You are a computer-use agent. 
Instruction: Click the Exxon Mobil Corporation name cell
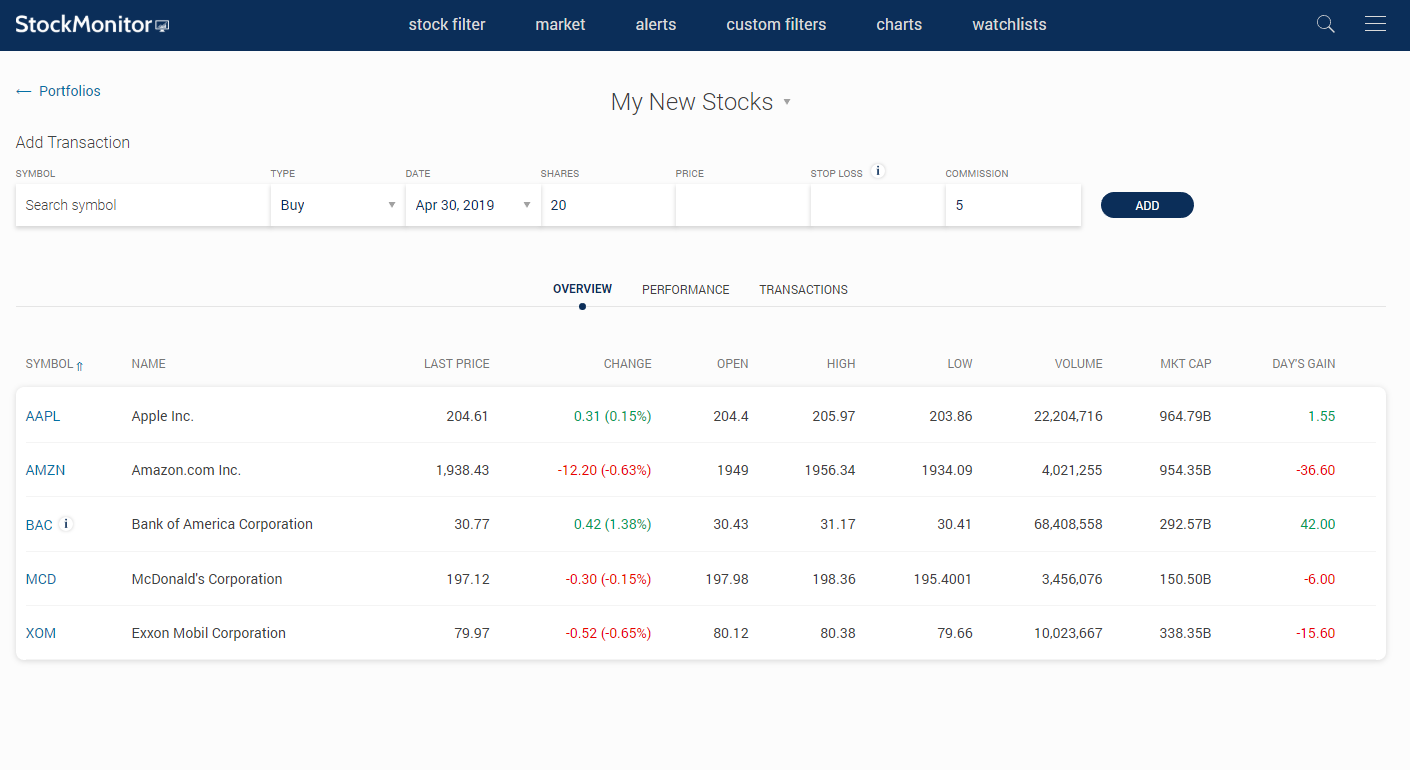[209, 633]
